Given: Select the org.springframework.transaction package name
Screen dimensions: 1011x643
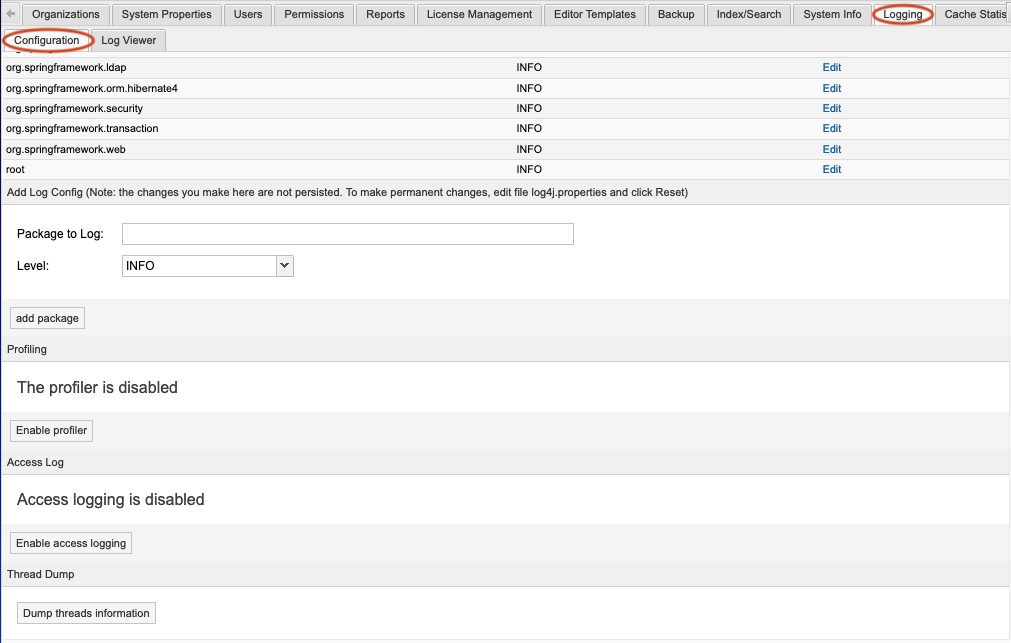Looking at the screenshot, I should pos(82,128).
